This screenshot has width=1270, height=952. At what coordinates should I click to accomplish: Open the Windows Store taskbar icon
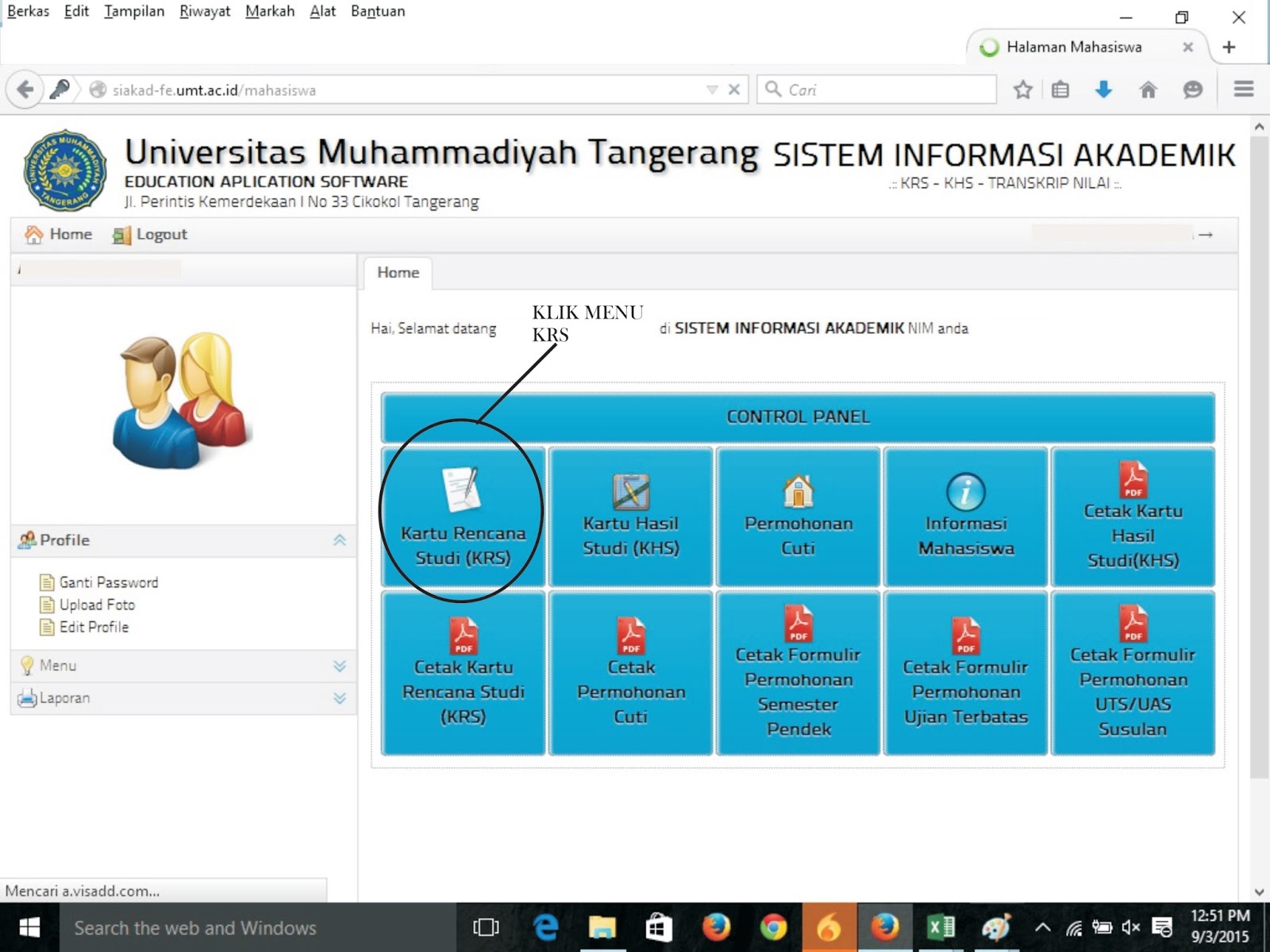(x=658, y=927)
